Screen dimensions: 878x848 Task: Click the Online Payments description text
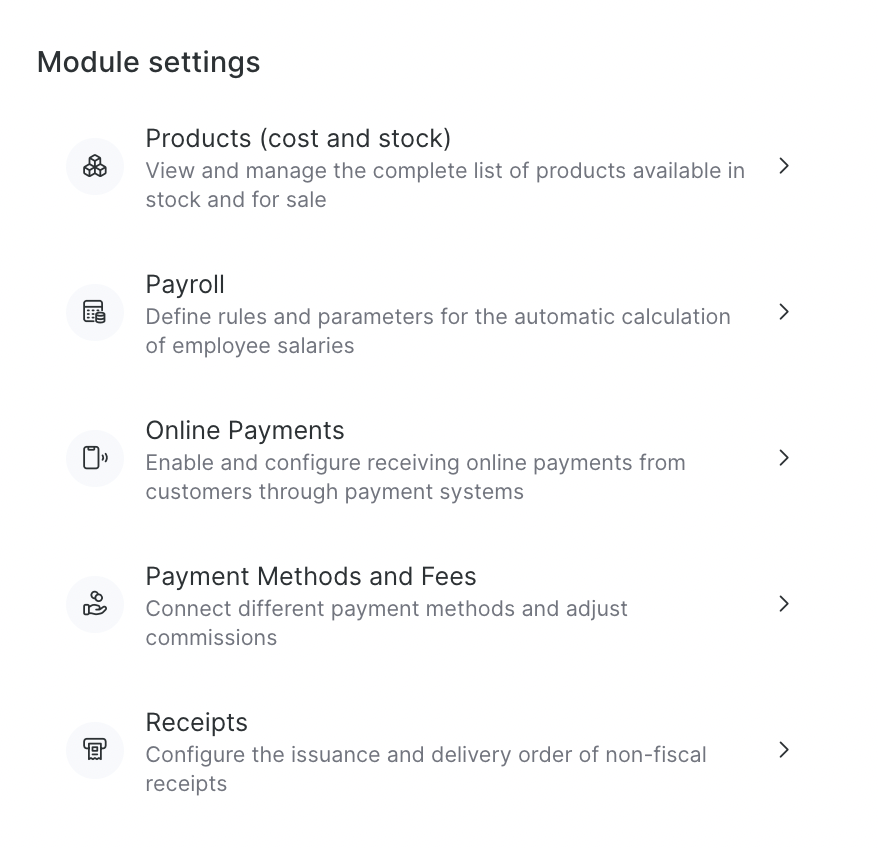(415, 477)
